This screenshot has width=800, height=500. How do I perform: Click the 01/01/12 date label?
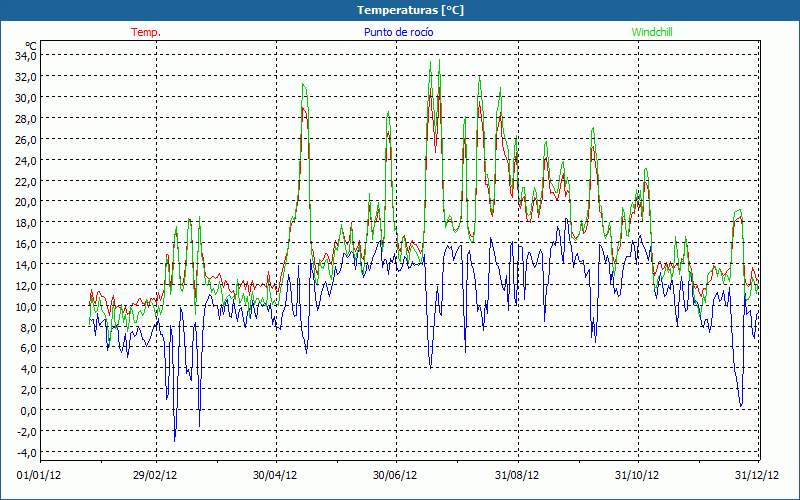39,475
